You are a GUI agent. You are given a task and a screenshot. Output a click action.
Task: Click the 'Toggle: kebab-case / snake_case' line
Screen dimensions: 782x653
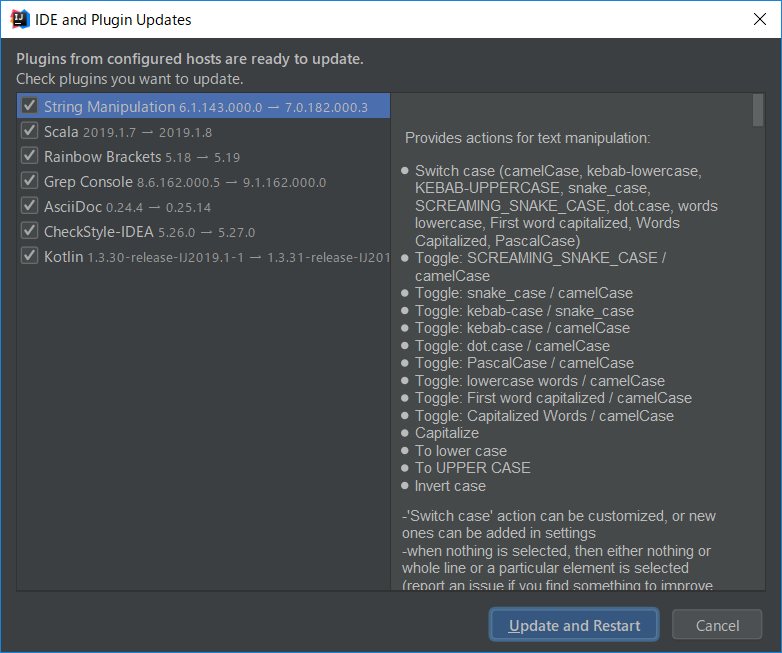point(524,311)
